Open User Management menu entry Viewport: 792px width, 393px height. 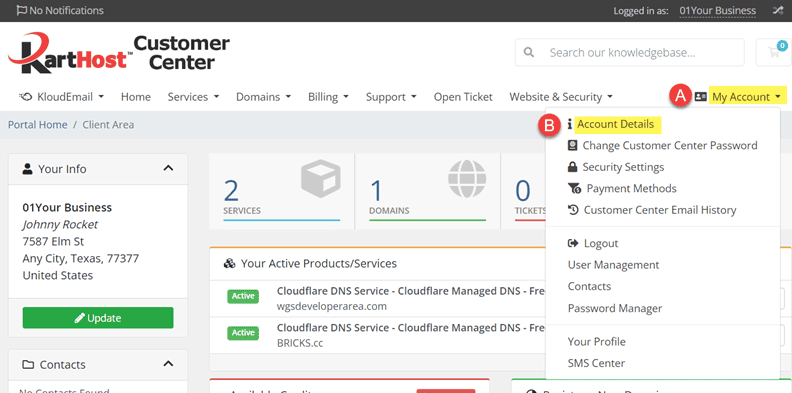point(613,265)
